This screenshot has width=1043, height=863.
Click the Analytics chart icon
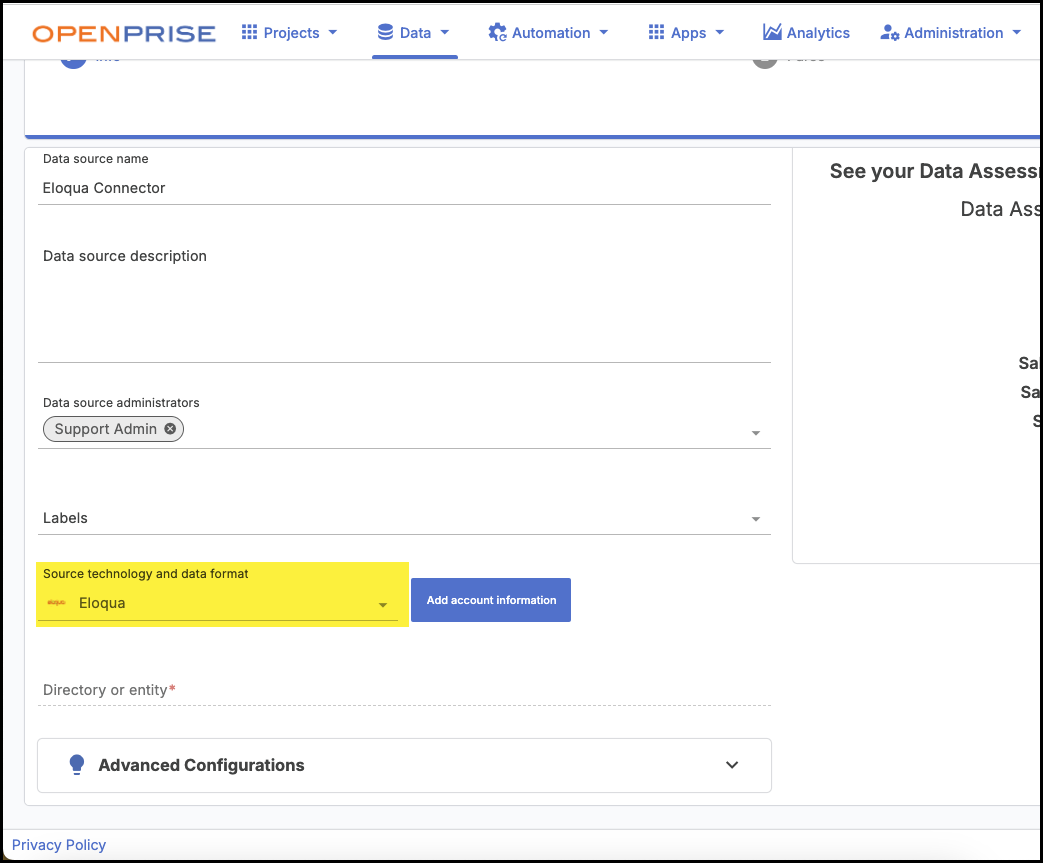pyautogui.click(x=772, y=32)
